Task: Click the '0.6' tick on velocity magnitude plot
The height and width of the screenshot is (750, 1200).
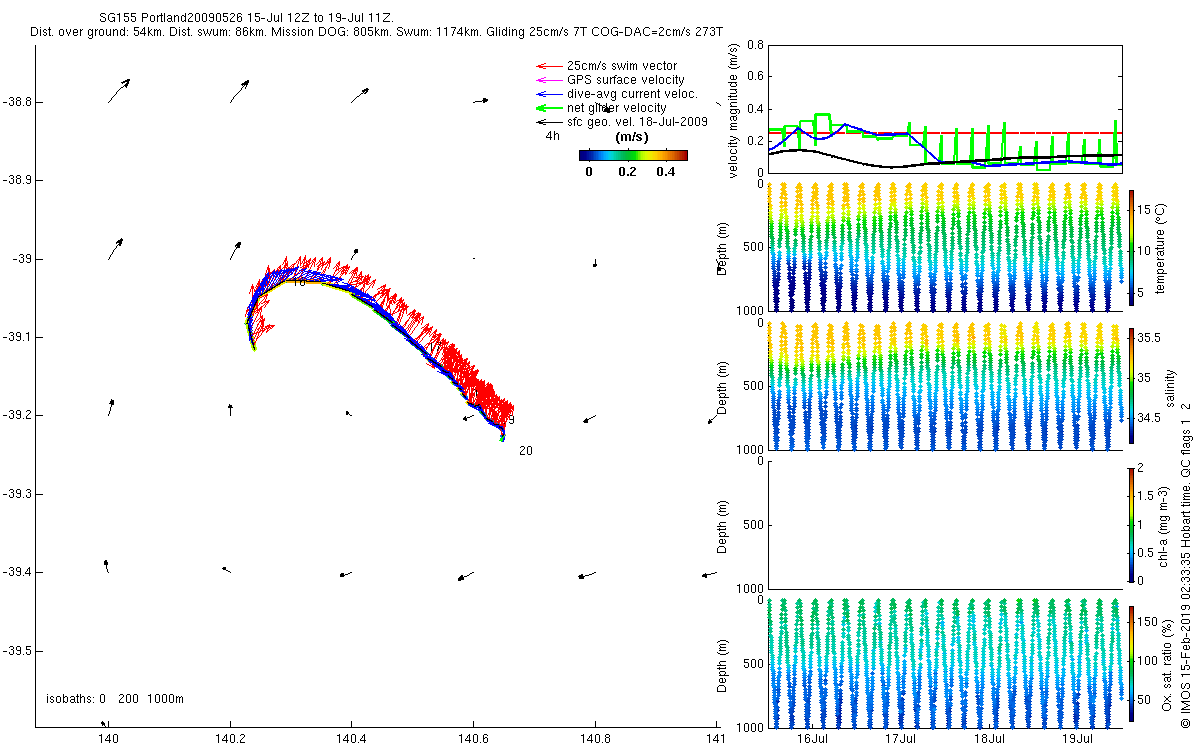Action: (756, 76)
